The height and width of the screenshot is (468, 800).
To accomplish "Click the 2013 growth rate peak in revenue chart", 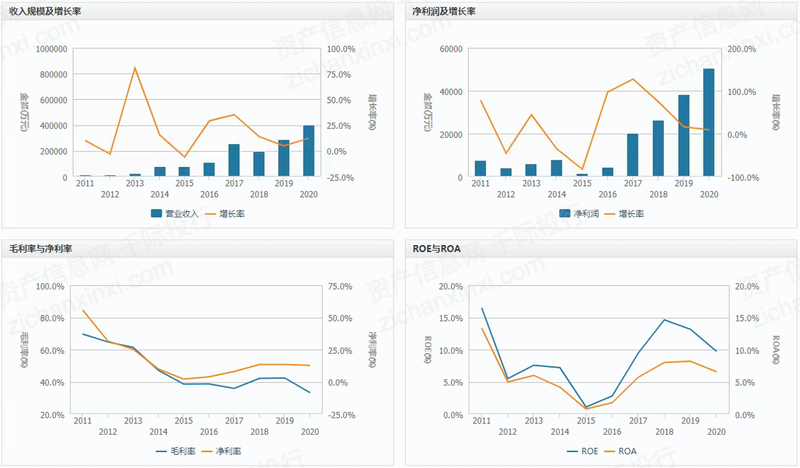I will (x=135, y=68).
